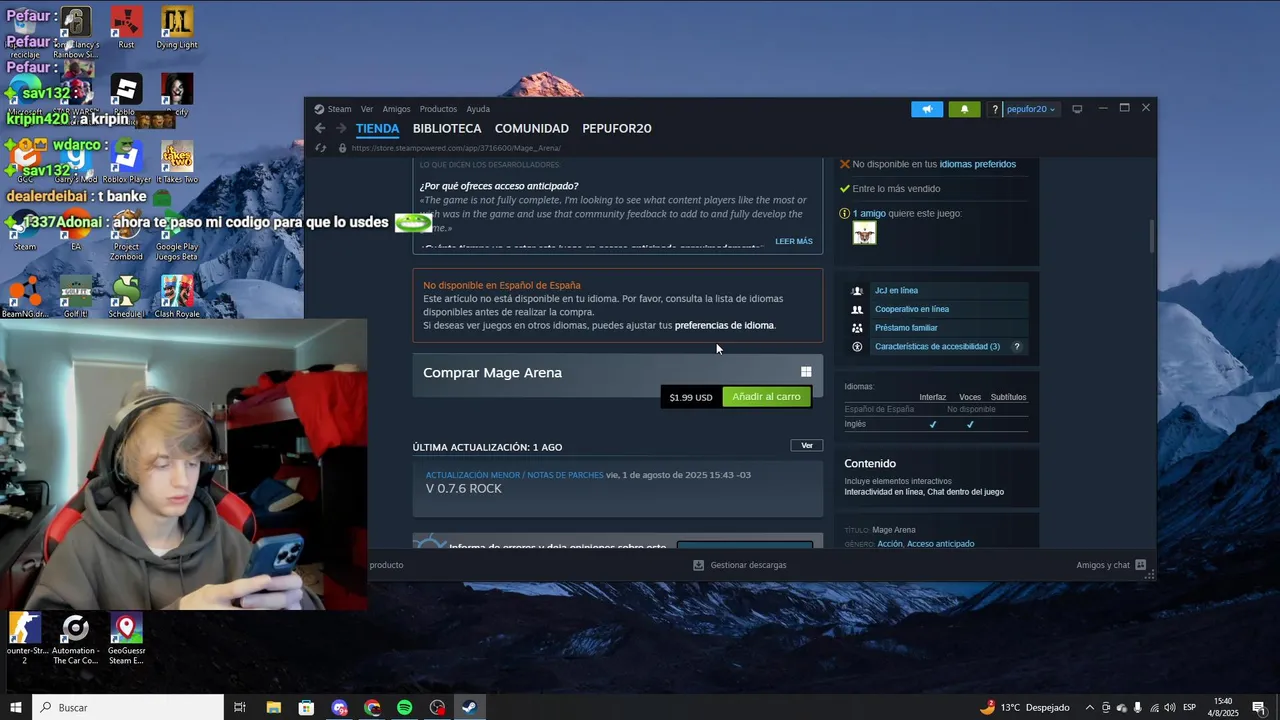The height and width of the screenshot is (720, 1280).
Task: Open the Ayuda menu
Action: pyautogui.click(x=478, y=109)
